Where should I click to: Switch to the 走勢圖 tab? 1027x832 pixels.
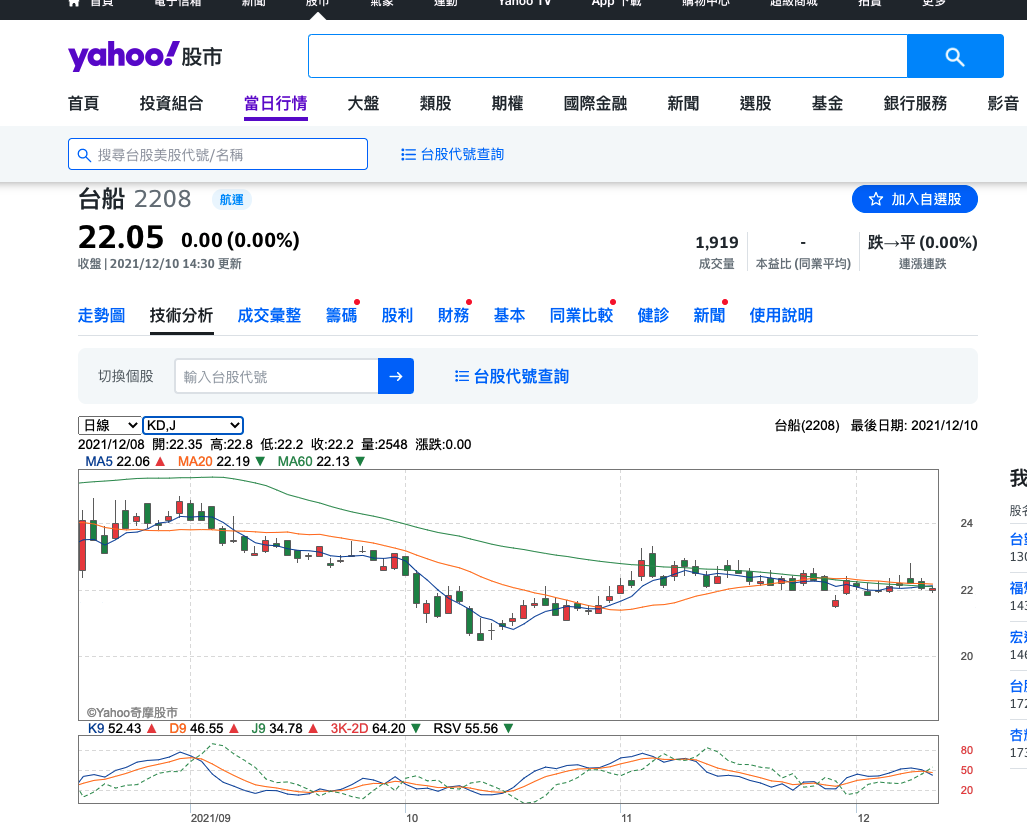102,315
